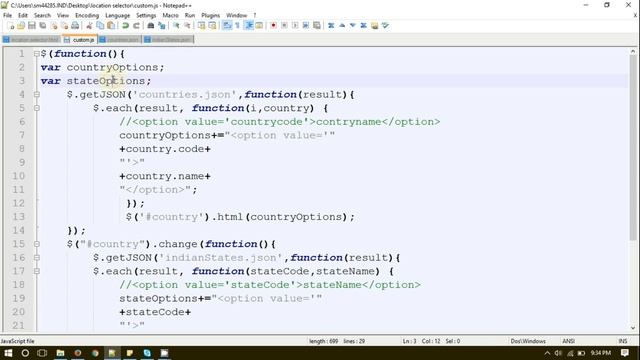640x360 pixels.
Task: Select the custom.js tab
Action: click(x=80, y=40)
